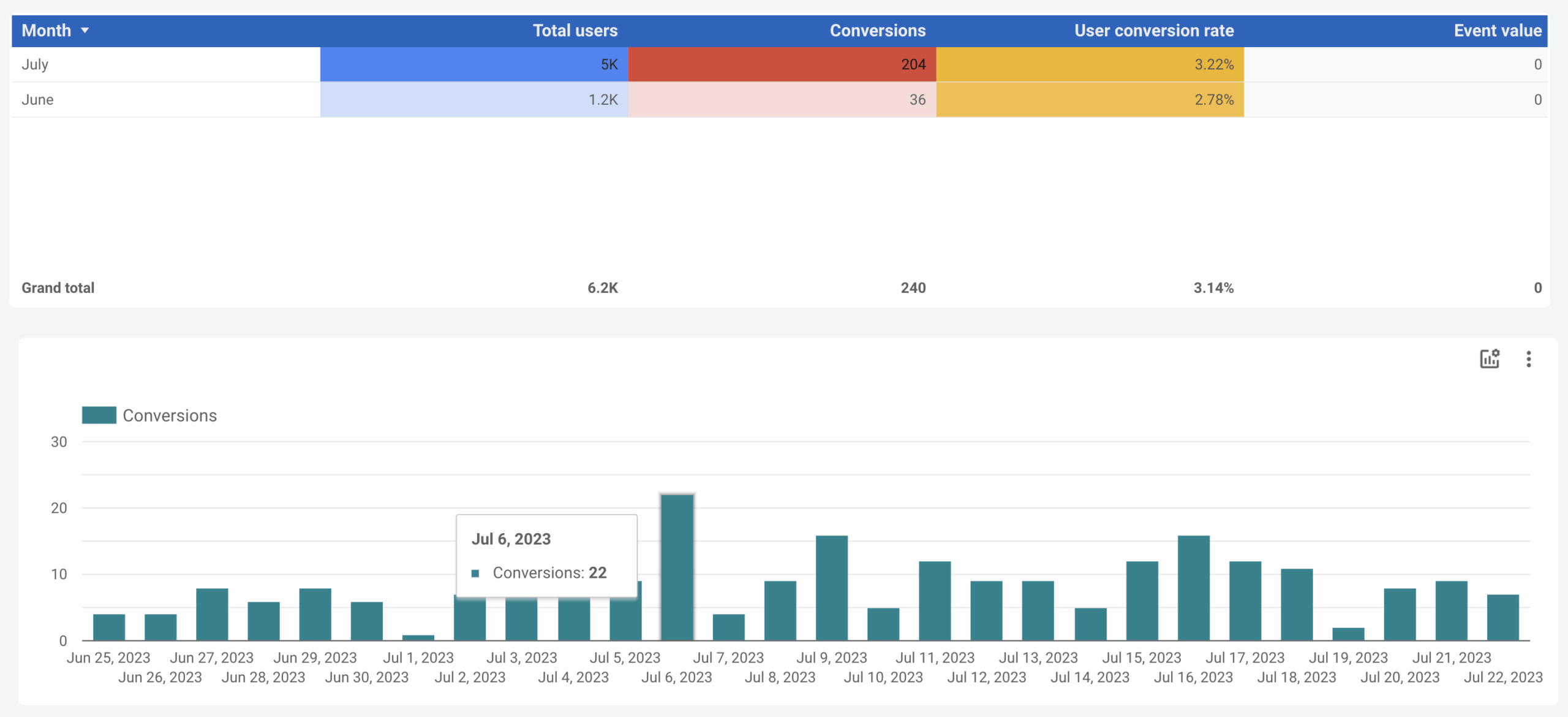Click the User conversion rate header
This screenshot has width=1568, height=717.
[x=1153, y=31]
